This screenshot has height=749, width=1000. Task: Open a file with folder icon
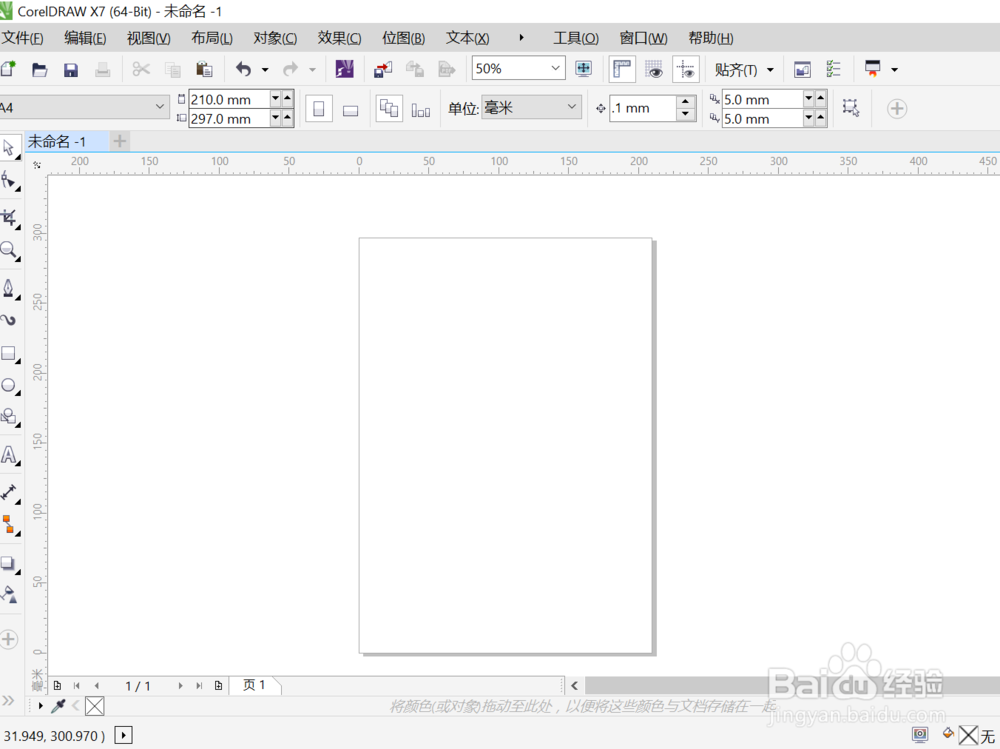coord(40,69)
